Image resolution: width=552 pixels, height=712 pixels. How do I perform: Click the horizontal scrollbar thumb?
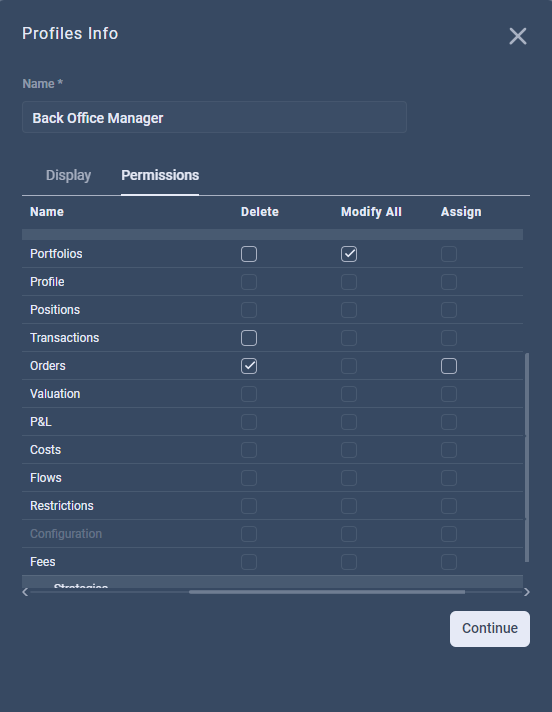327,592
